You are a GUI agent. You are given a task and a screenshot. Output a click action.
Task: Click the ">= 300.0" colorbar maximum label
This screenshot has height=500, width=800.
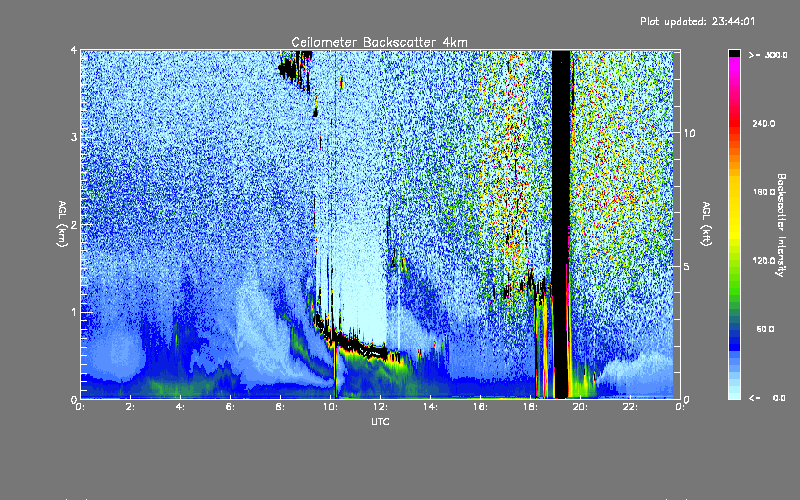[x=768, y=55]
